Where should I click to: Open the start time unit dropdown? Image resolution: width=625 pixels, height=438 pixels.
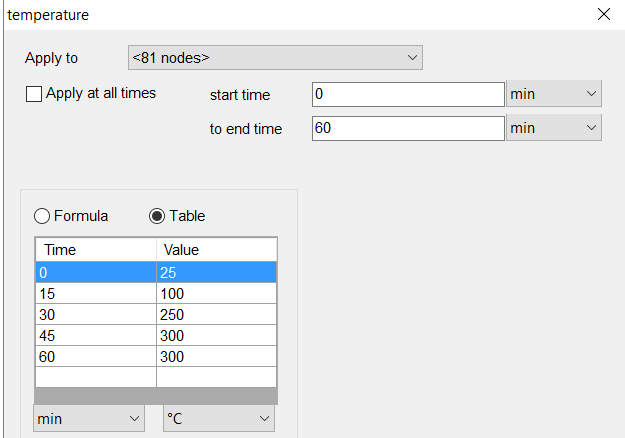(554, 94)
